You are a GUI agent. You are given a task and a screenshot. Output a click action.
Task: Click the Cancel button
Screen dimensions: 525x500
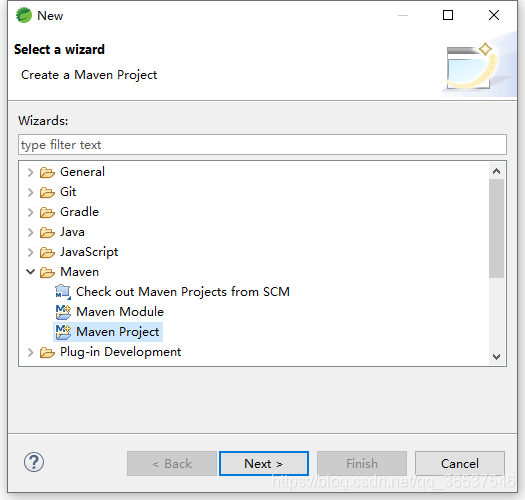(460, 463)
